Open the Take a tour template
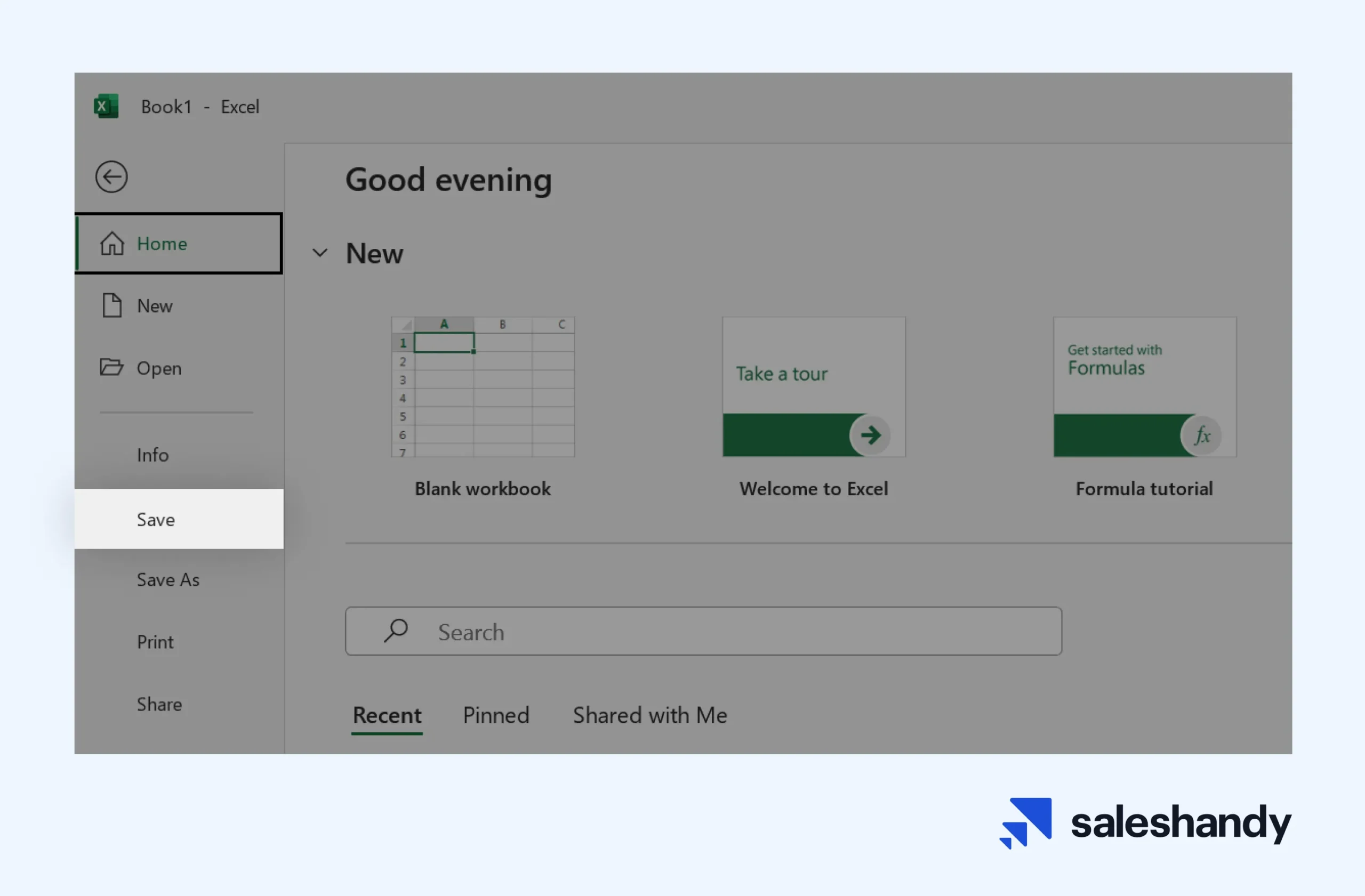This screenshot has width=1365, height=896. pos(814,387)
